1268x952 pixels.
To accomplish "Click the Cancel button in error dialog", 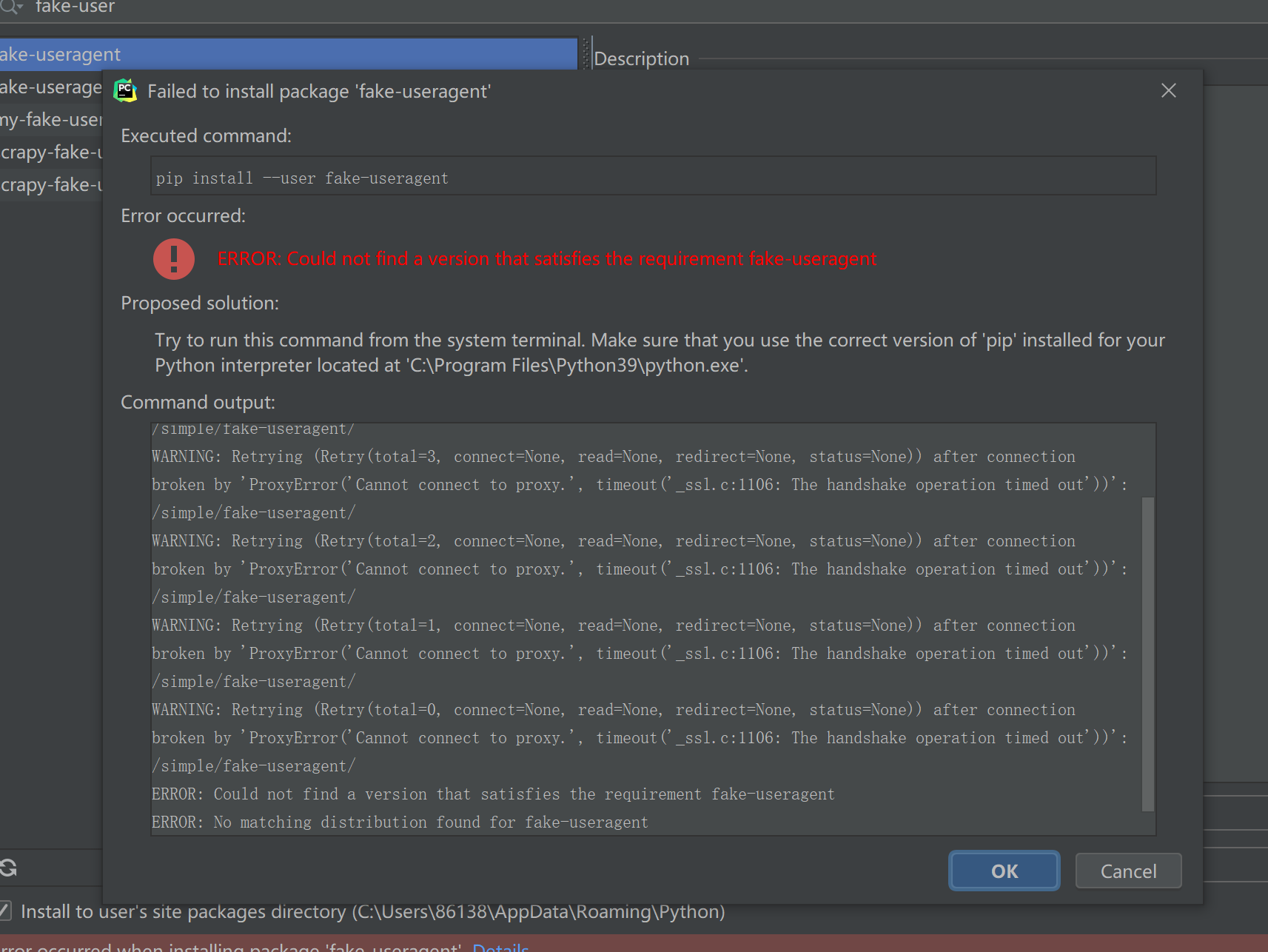I will pyautogui.click(x=1128, y=871).
